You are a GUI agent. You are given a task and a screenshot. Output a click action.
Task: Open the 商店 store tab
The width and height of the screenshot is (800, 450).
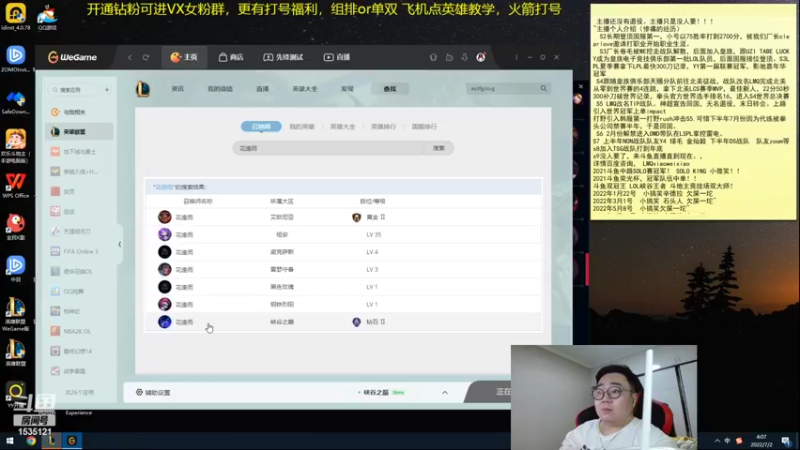(x=231, y=57)
